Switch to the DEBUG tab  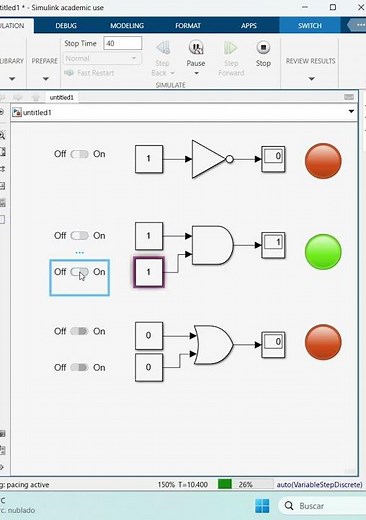click(66, 26)
